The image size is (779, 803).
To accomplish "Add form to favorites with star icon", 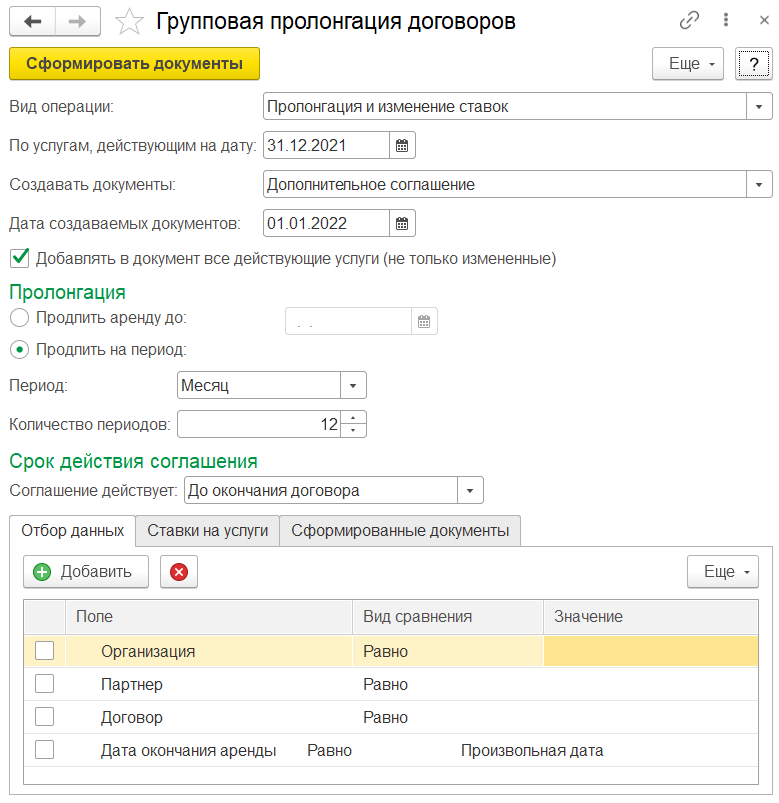I will coord(129,21).
